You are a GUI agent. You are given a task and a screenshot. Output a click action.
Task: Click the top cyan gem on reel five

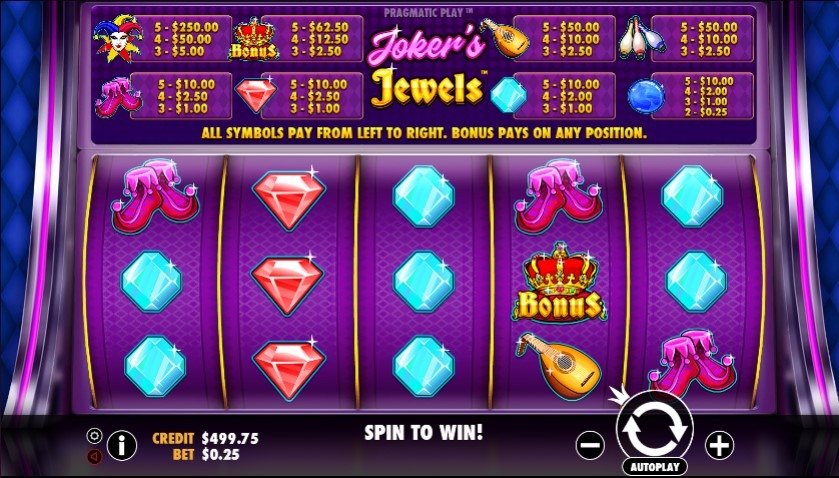[692, 196]
